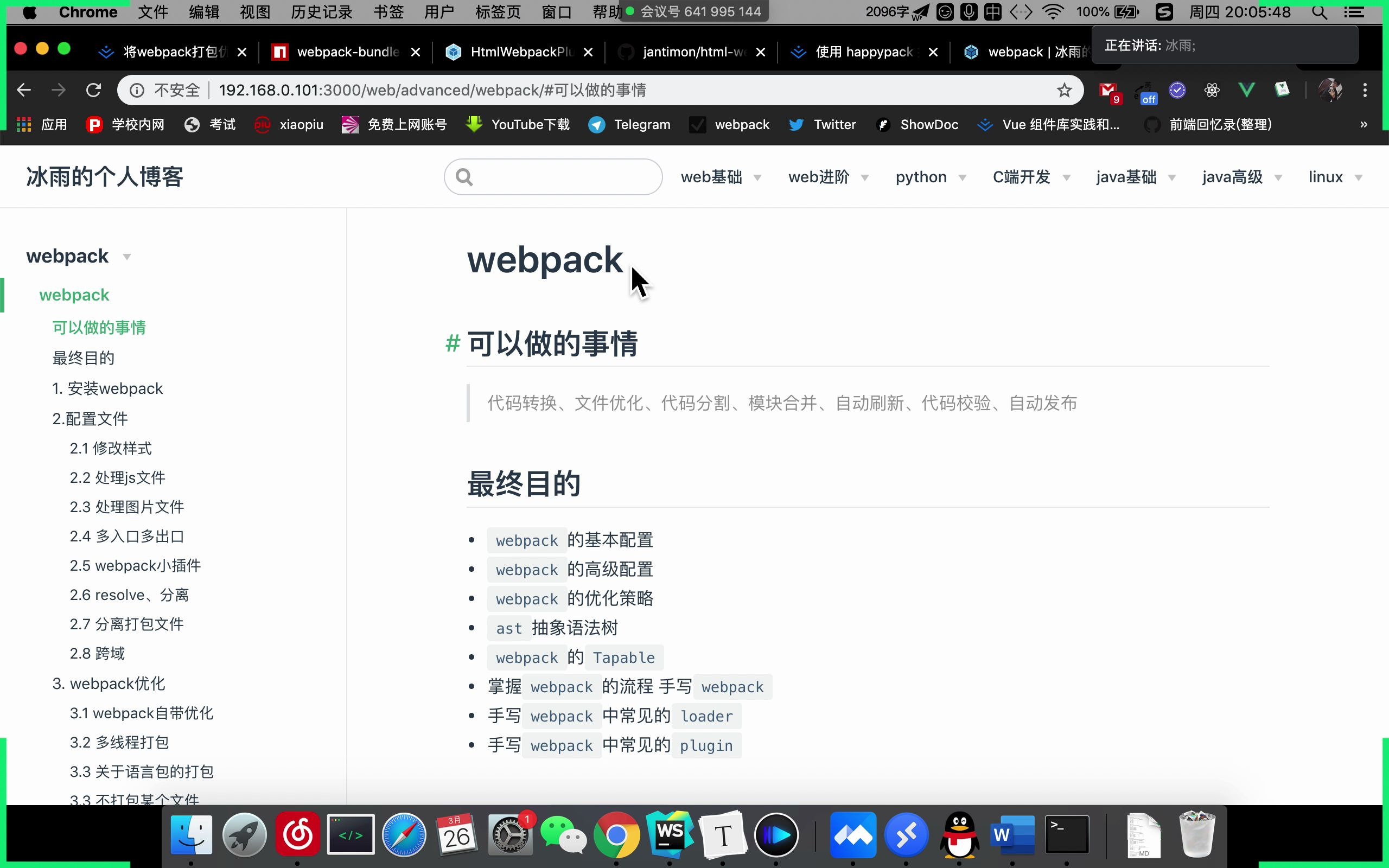This screenshot has height=868, width=1389.
Task: Collapse the webpack sidebar section
Action: pos(126,256)
